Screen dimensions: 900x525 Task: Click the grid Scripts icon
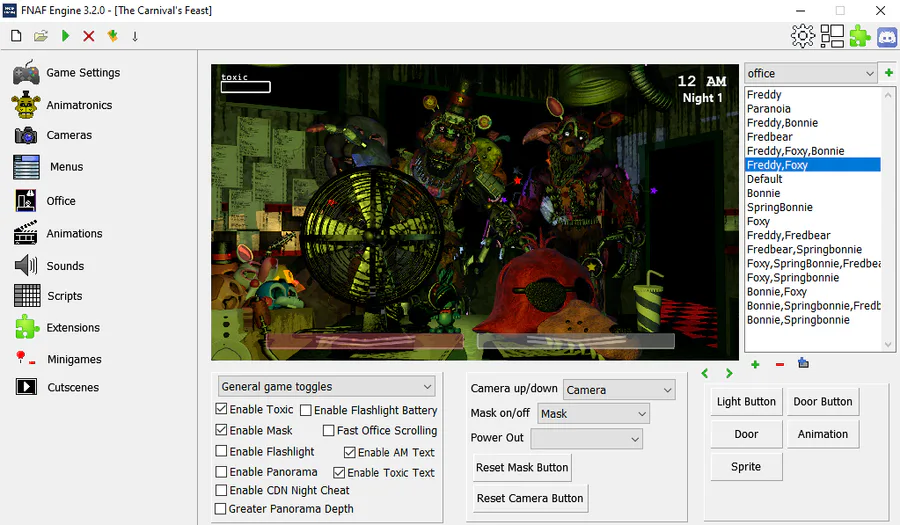click(27, 295)
